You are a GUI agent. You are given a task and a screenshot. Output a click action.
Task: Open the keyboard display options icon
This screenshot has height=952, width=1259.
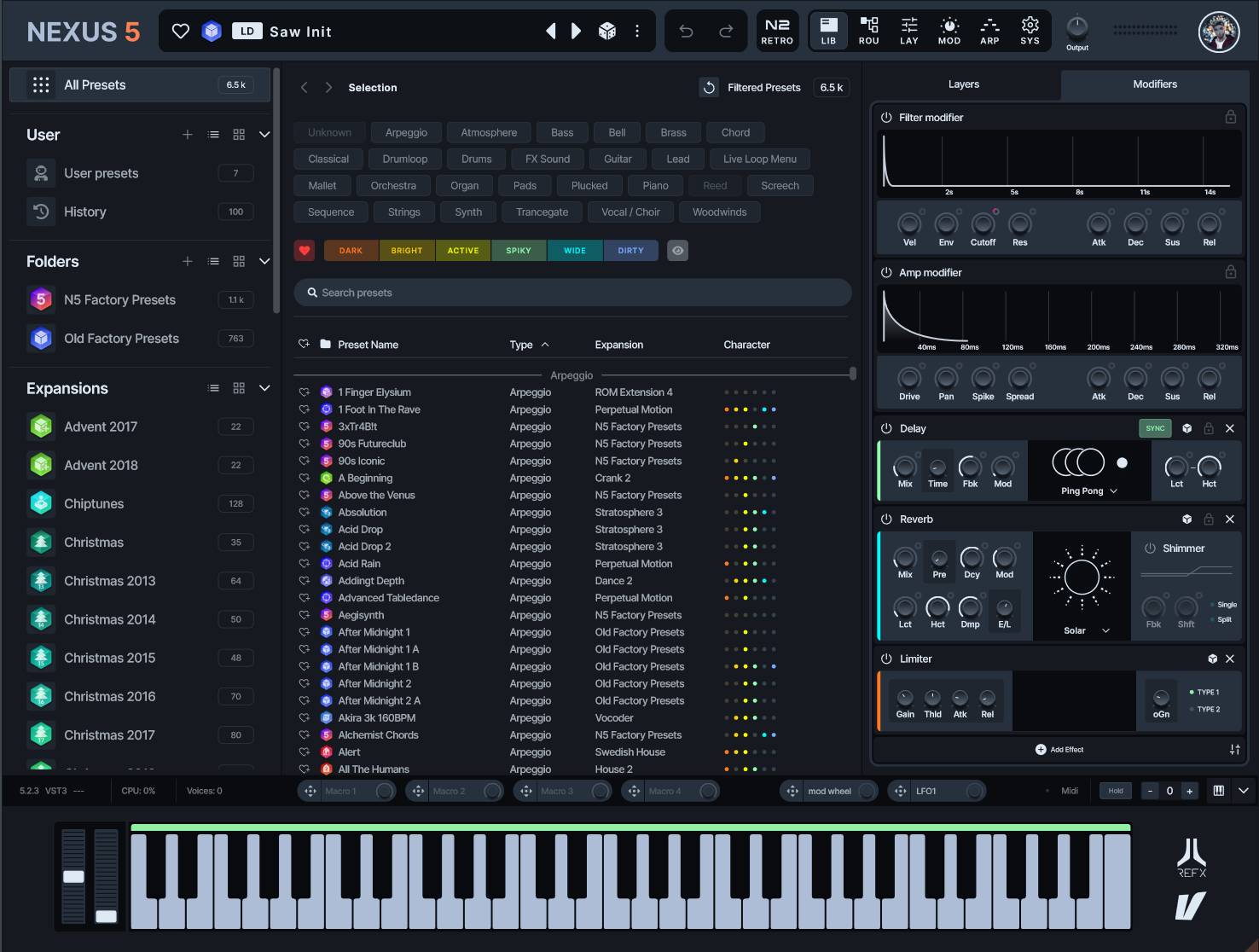click(1219, 791)
